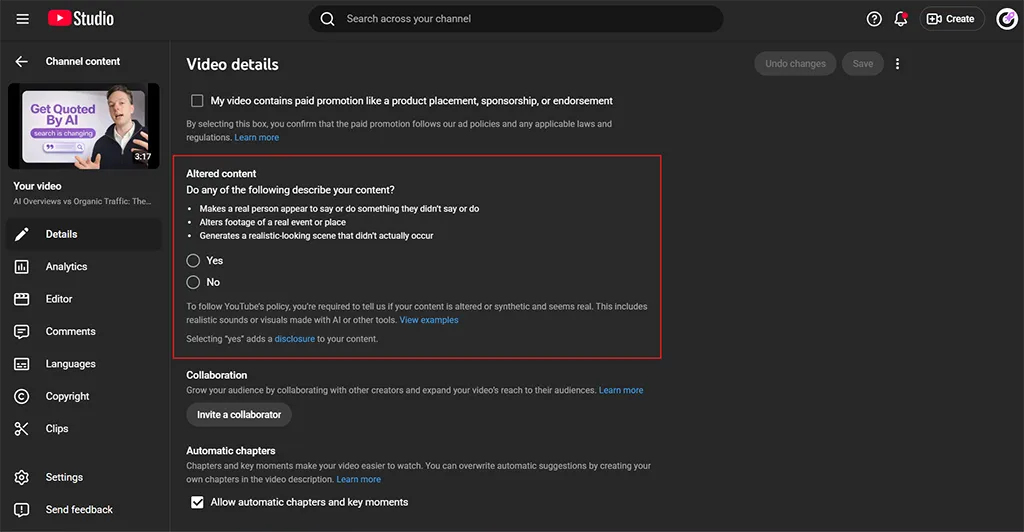
Task: Open the help question mark icon
Action: click(874, 19)
